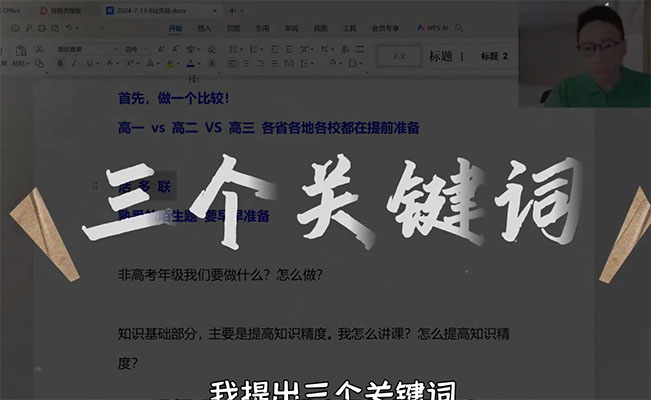Open the font size dropdown
The image size is (651, 400).
(137, 48)
